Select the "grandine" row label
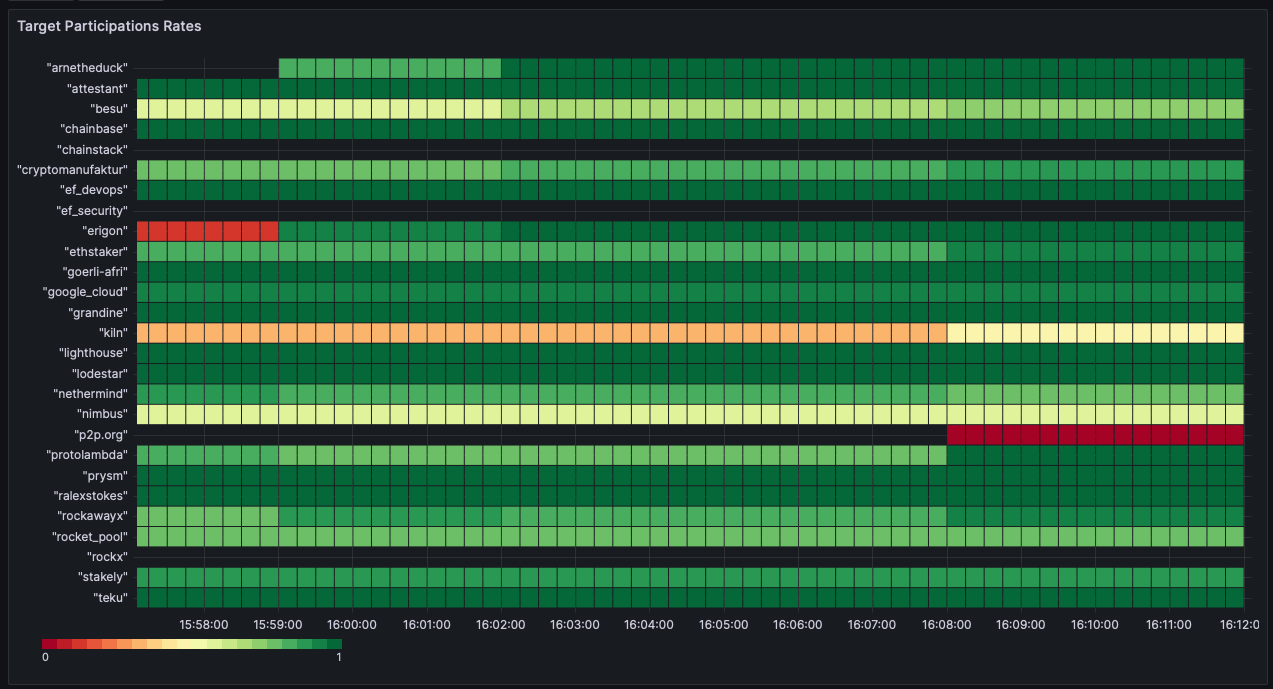The image size is (1273, 689). pyautogui.click(x=98, y=313)
